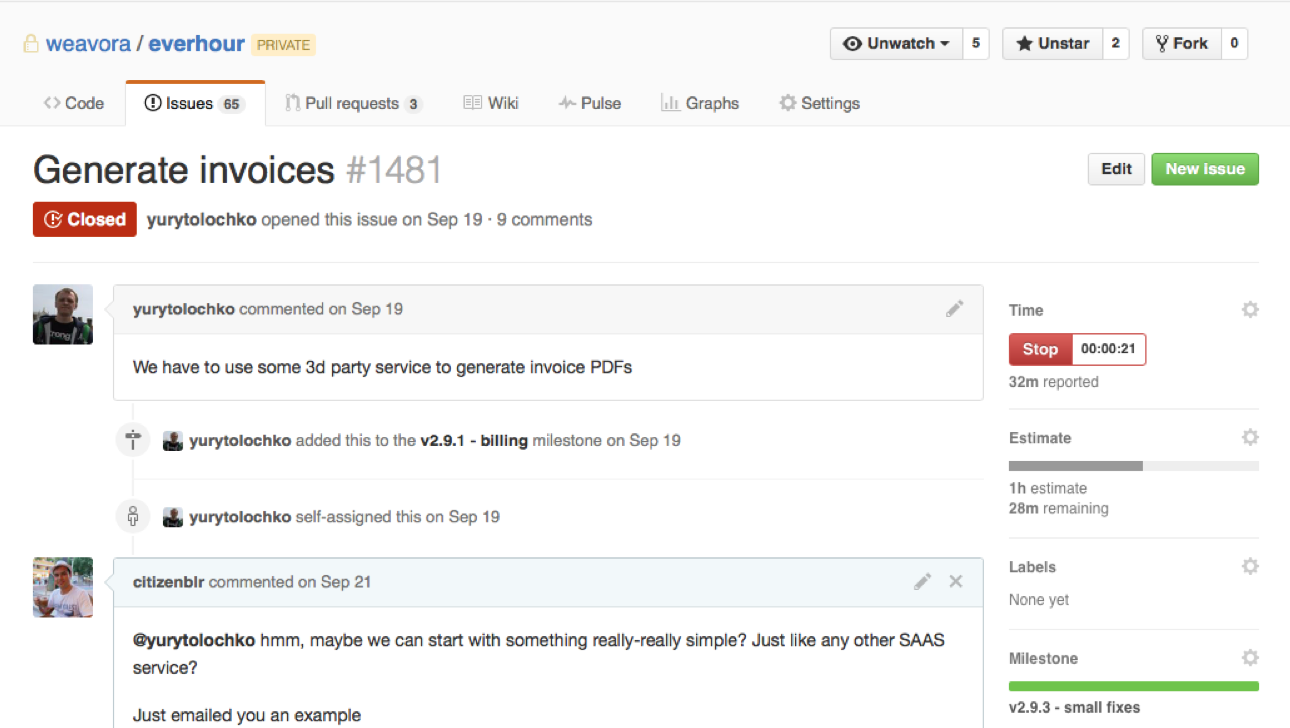Open the everhour repository link

coord(197,44)
